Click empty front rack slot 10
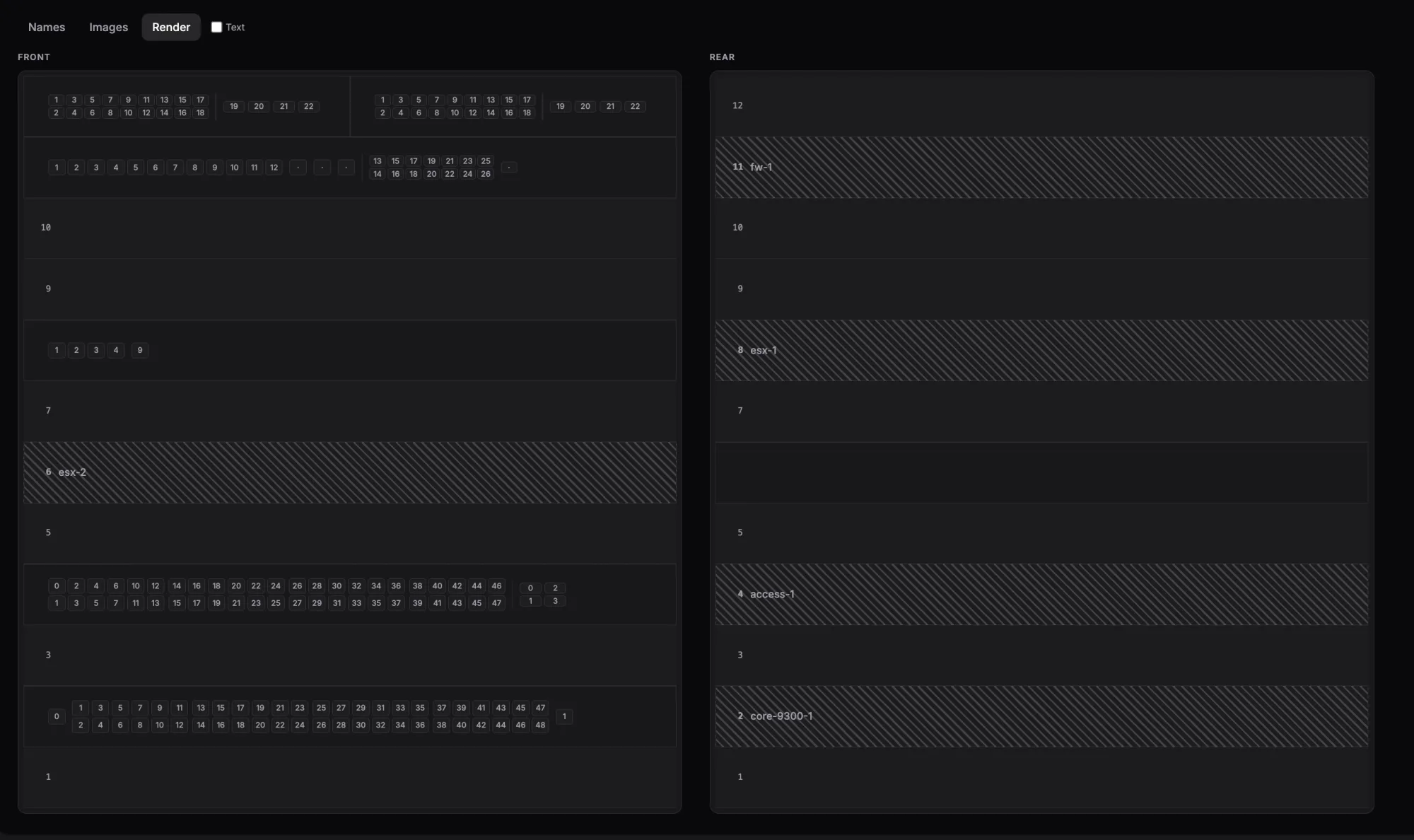 tap(350, 228)
